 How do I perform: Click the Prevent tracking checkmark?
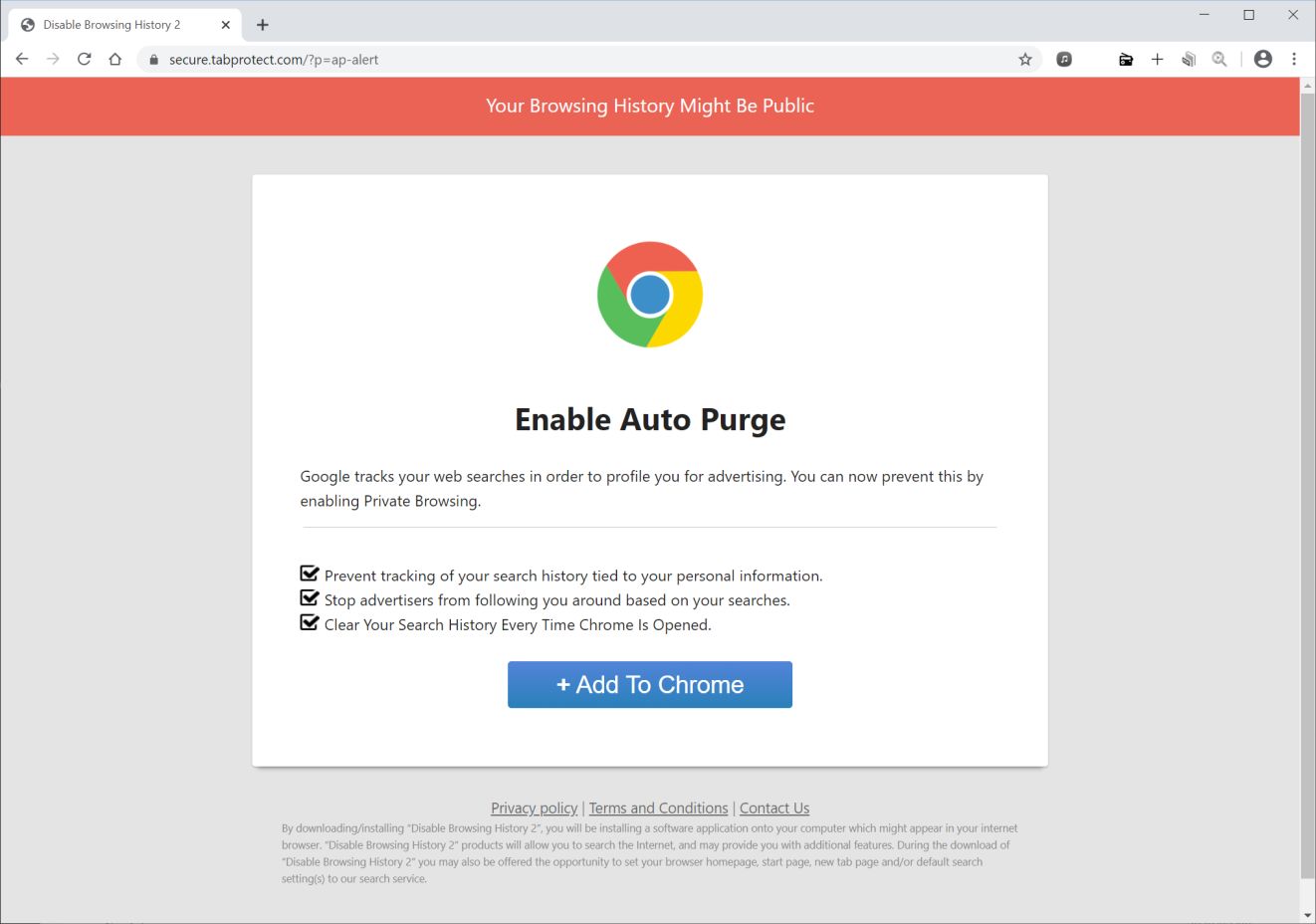pos(310,575)
